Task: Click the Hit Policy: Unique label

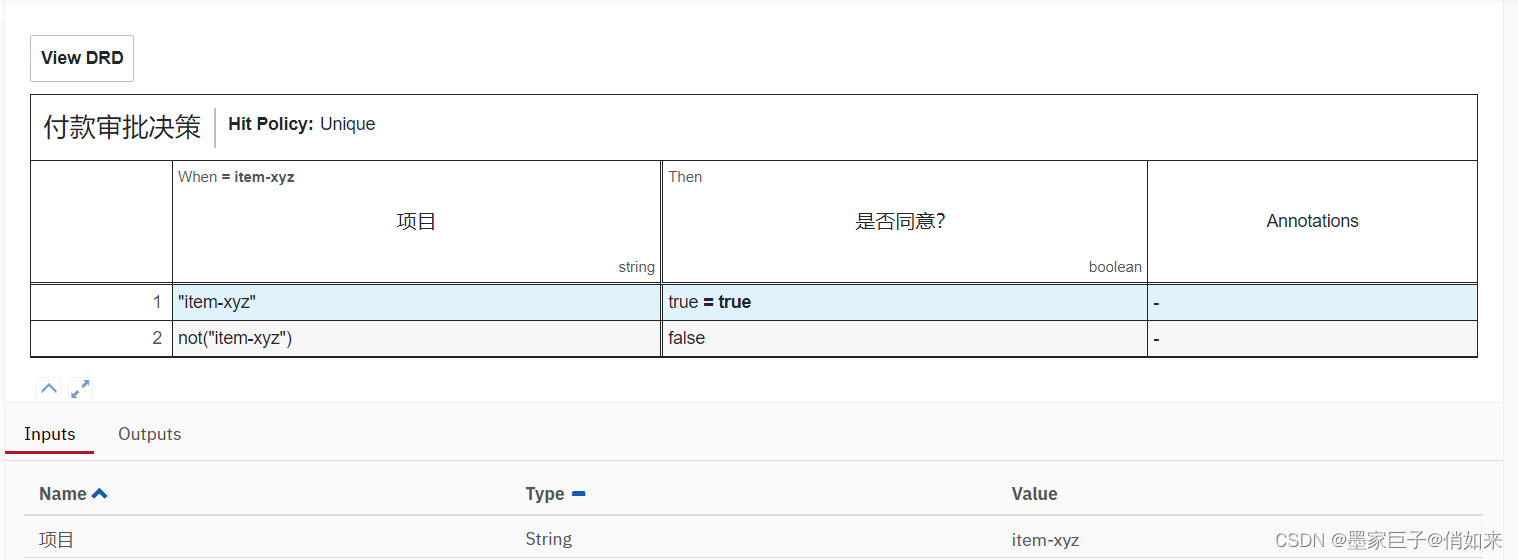Action: 302,124
